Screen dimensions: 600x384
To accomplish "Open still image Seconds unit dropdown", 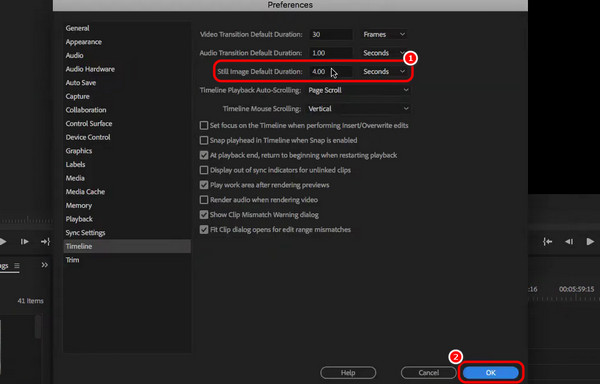I will click(384, 72).
